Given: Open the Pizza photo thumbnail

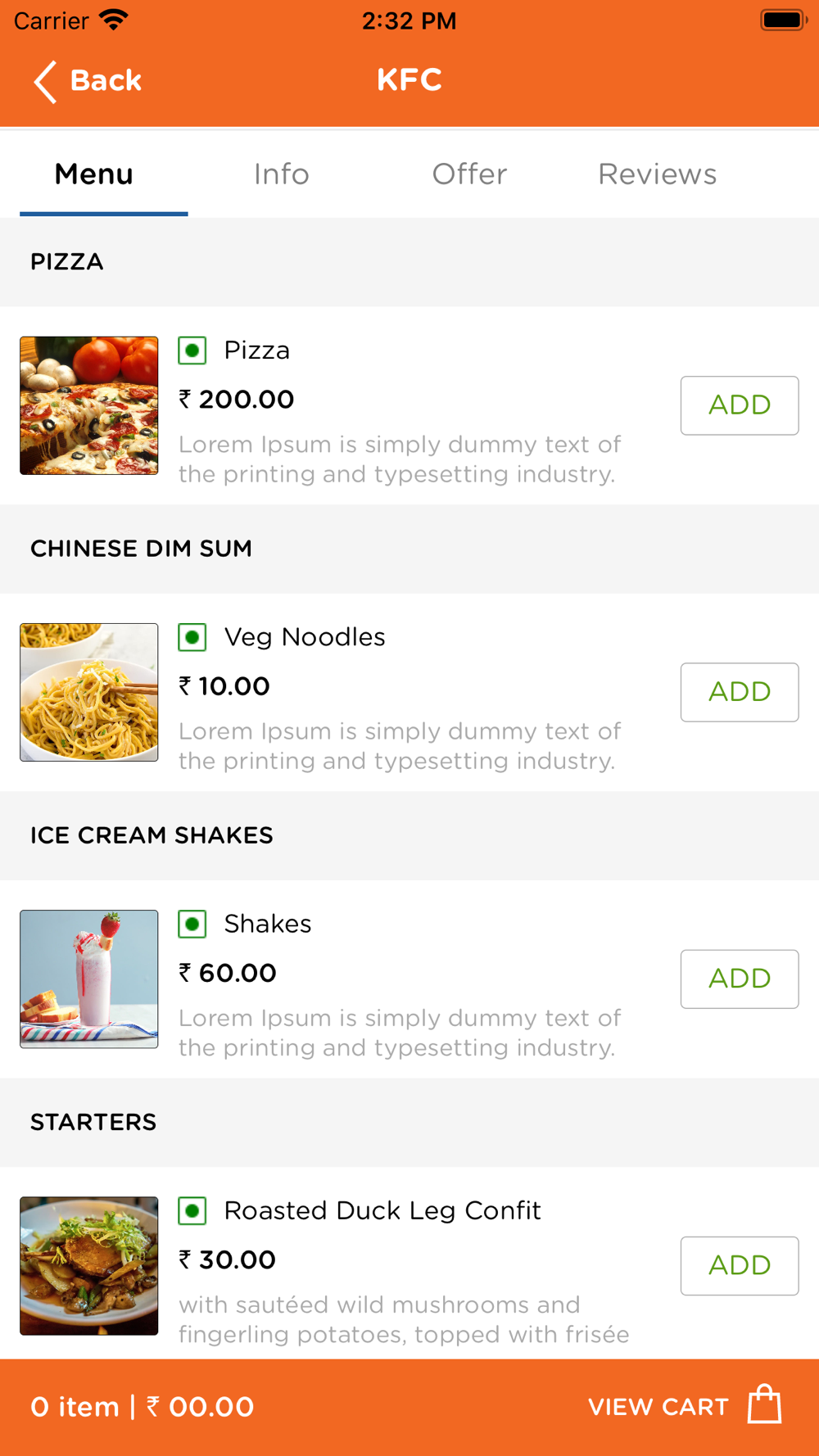Looking at the screenshot, I should 89,405.
